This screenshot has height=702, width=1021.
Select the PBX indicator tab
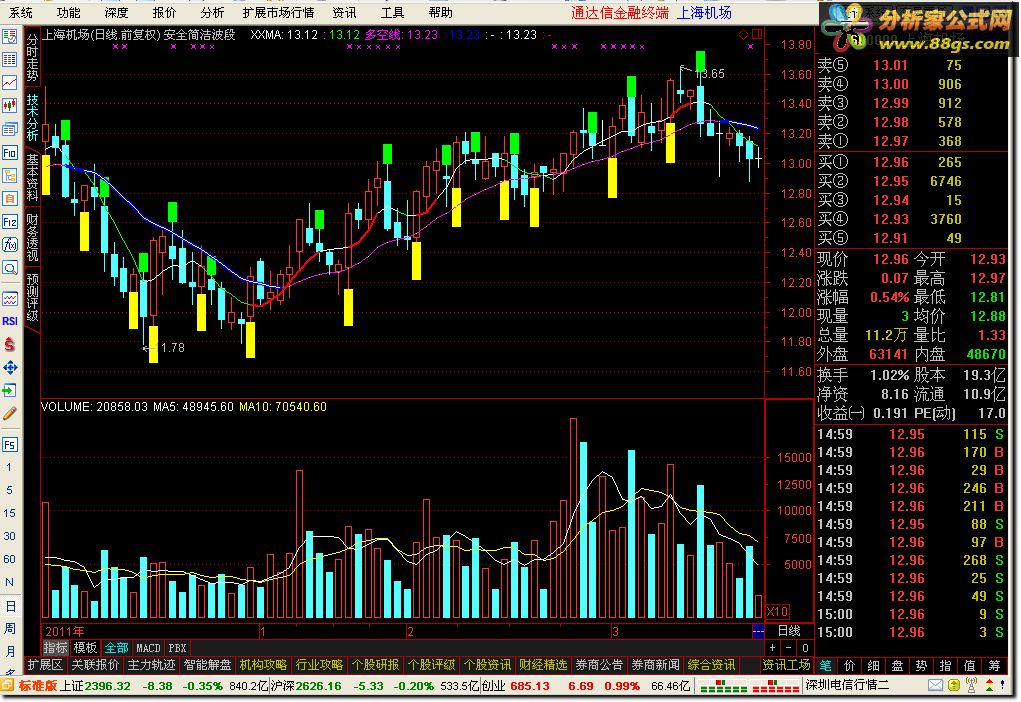(178, 648)
